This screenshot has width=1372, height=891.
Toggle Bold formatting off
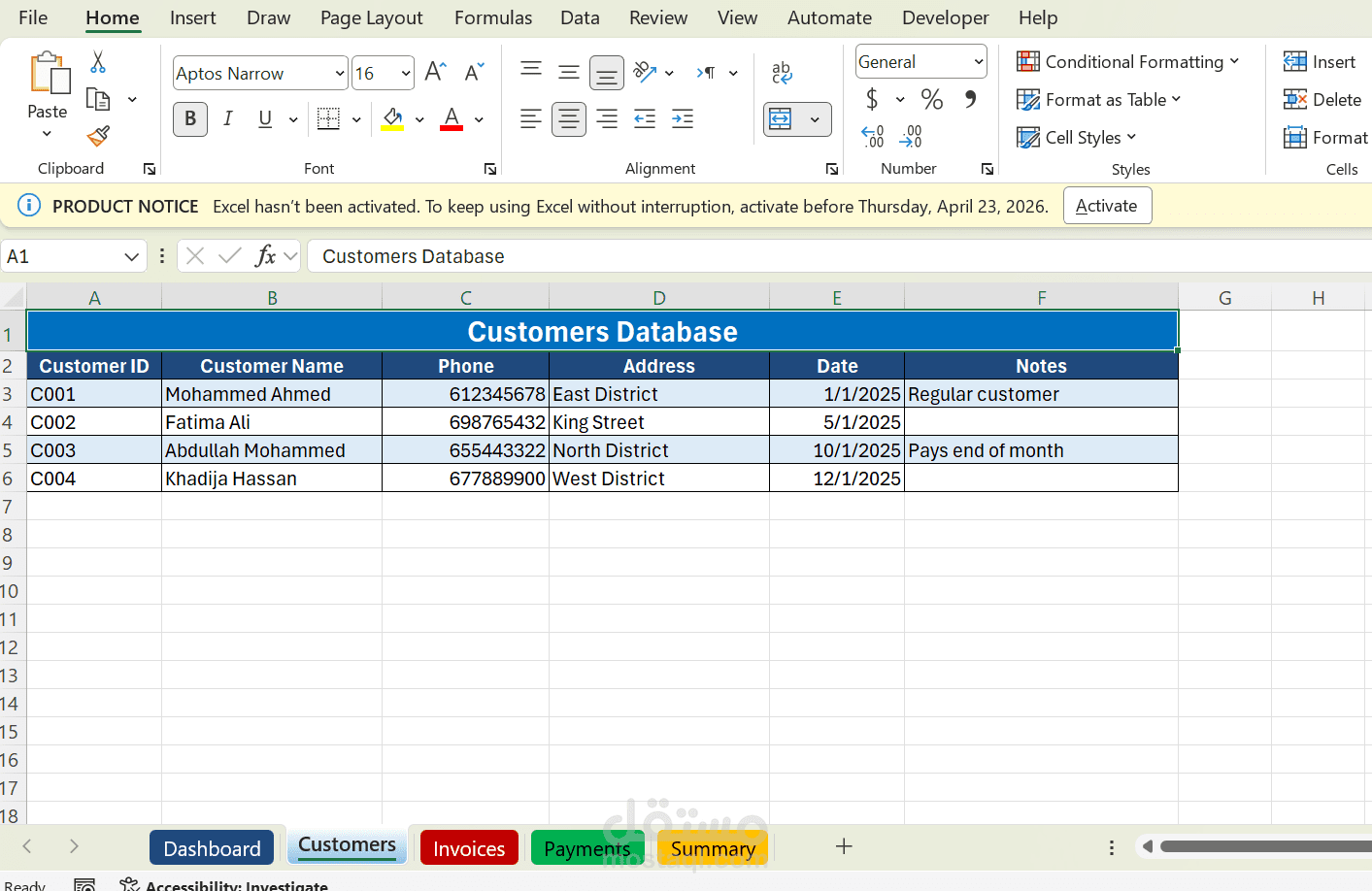(190, 119)
